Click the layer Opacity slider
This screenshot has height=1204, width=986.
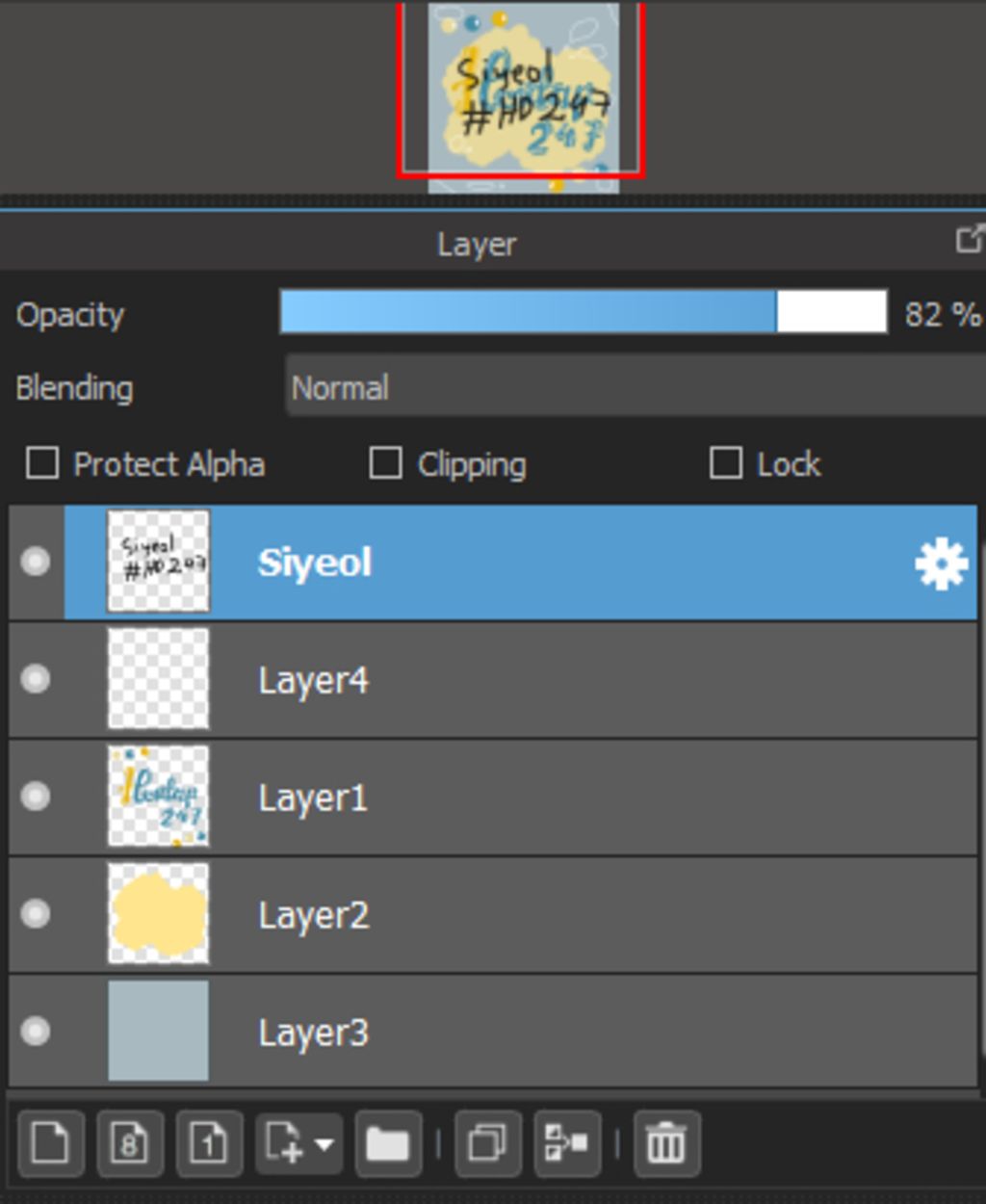pos(583,313)
